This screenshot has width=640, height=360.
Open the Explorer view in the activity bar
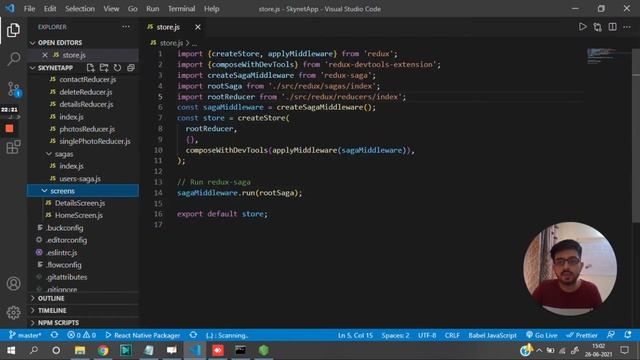13,30
